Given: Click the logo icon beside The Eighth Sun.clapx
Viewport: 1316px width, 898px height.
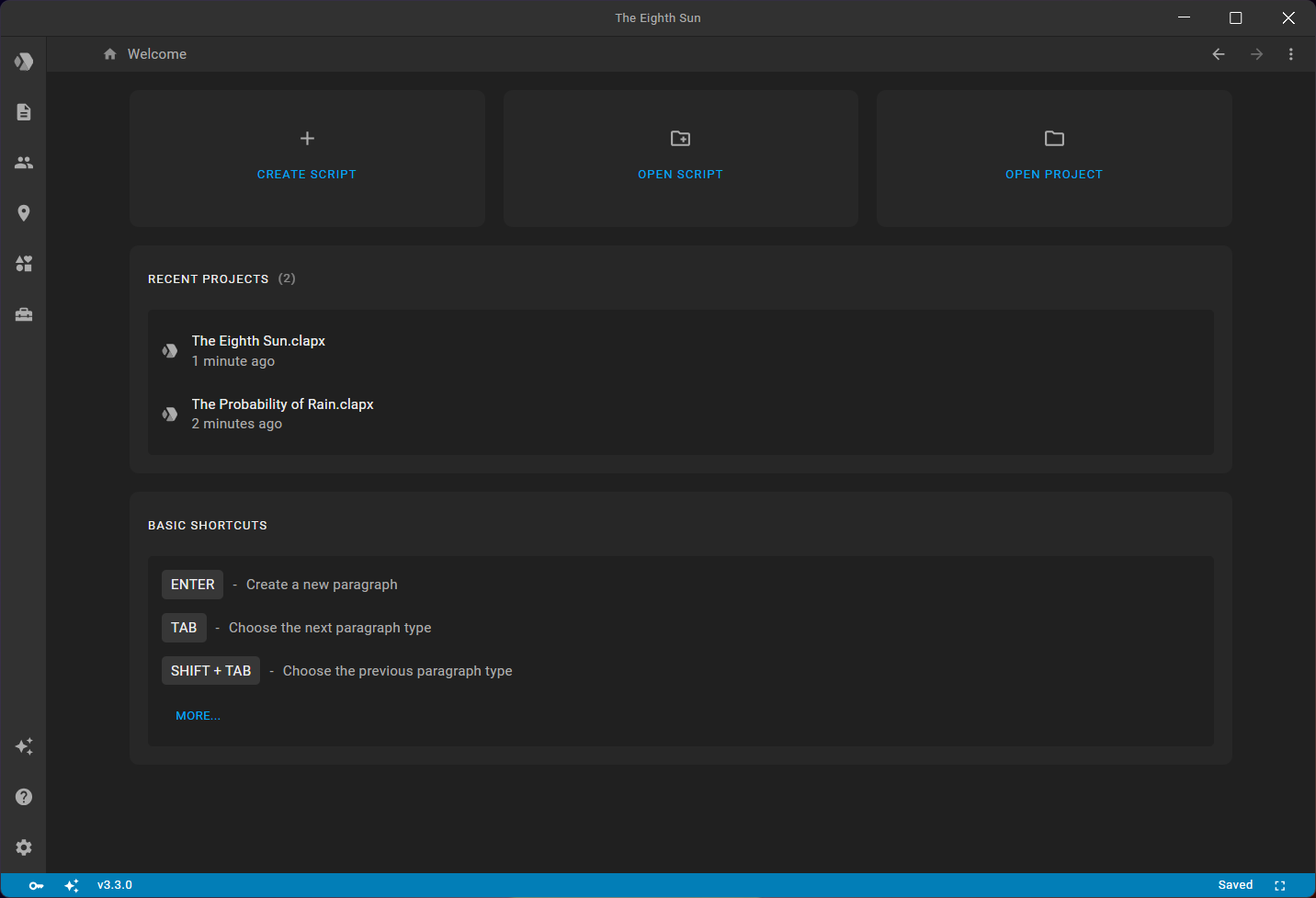Looking at the screenshot, I should click(x=170, y=350).
